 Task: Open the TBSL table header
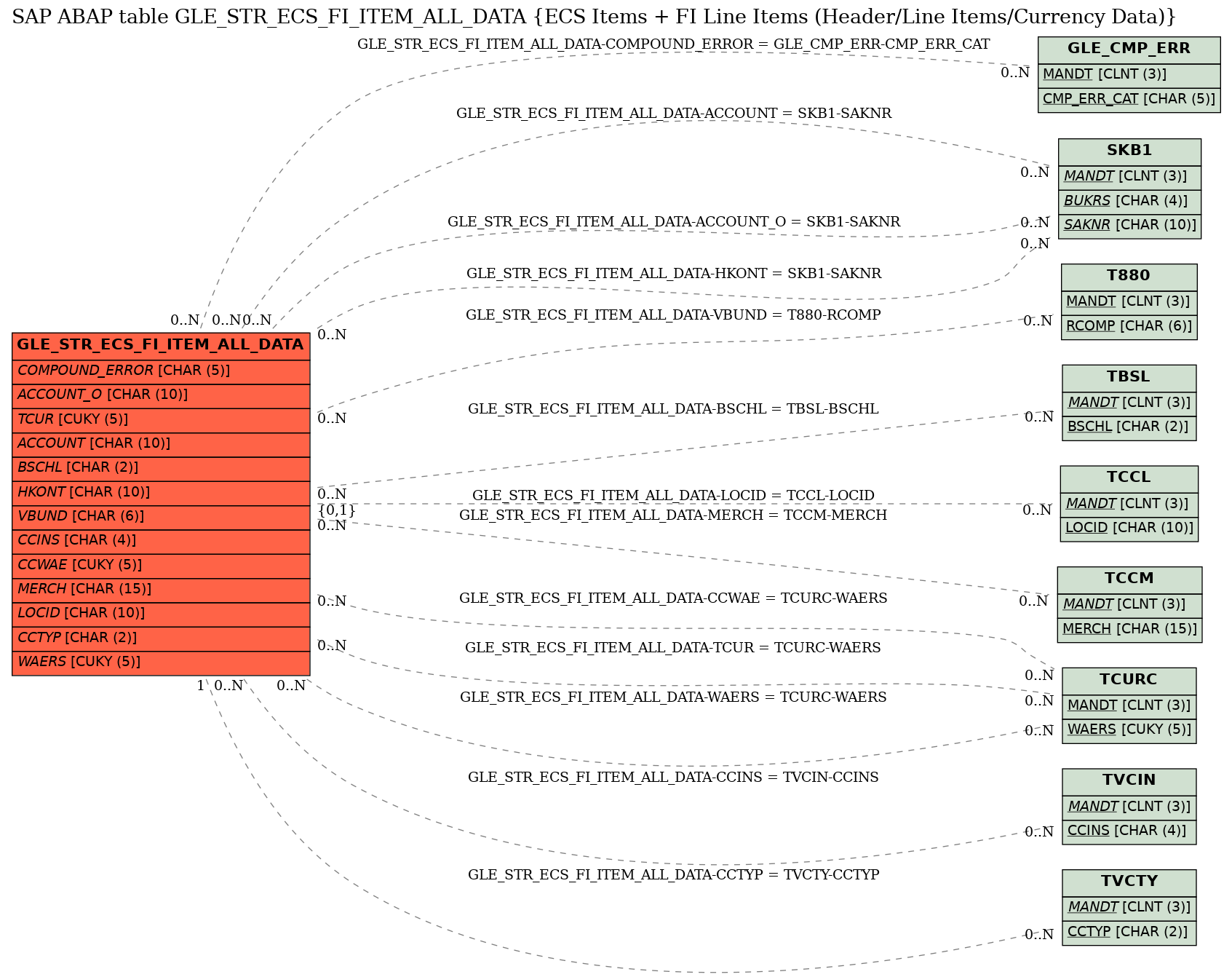1129,378
